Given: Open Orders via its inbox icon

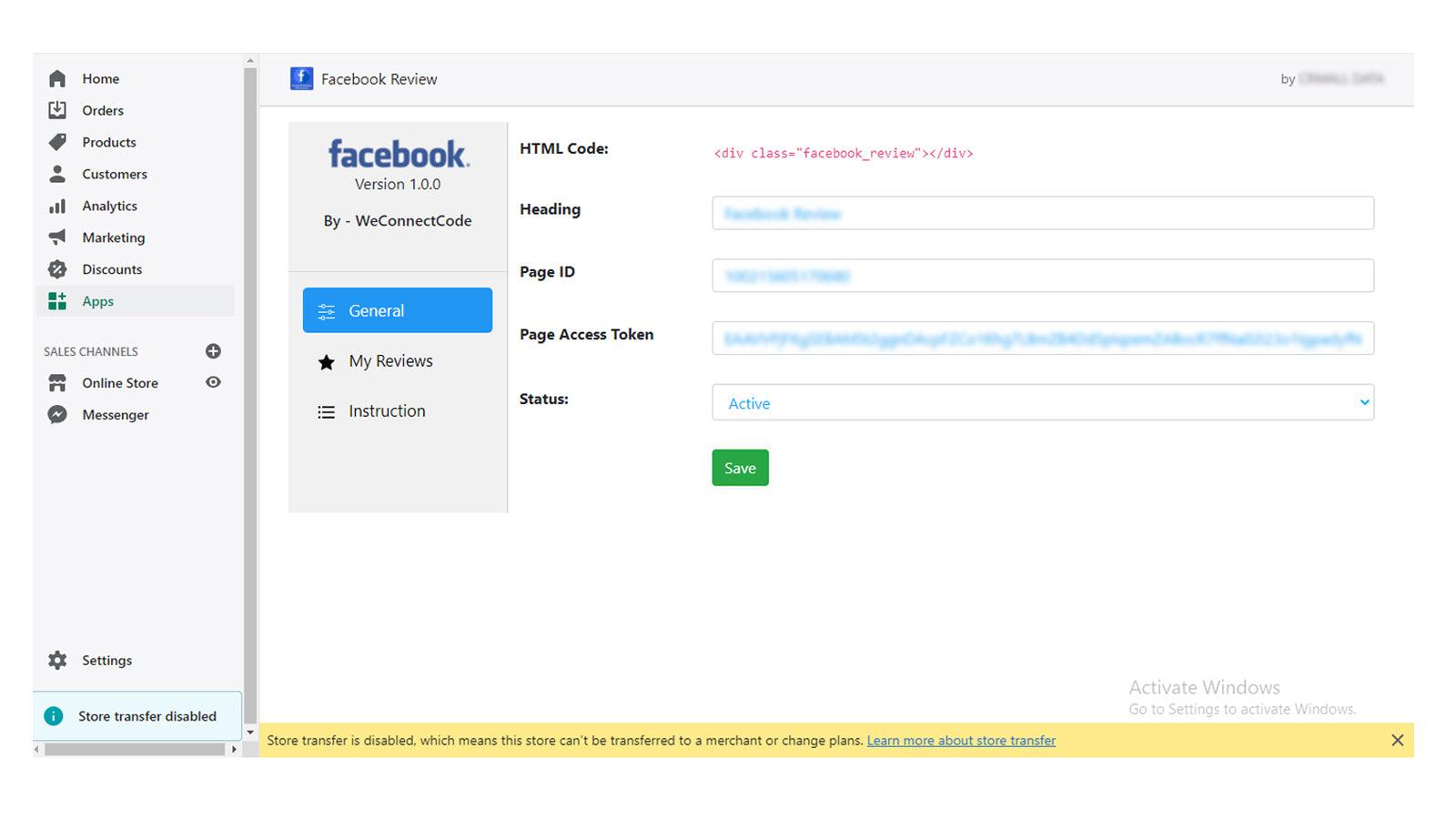Looking at the screenshot, I should point(57,110).
